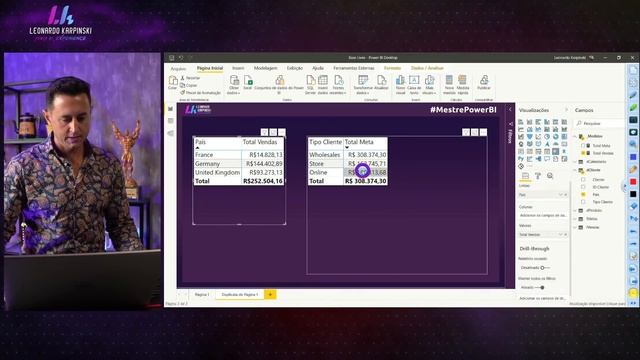Viewport: 640px width, 360px height.
Task: Open the Analytics magnifier pane tab
Action: 550,176
